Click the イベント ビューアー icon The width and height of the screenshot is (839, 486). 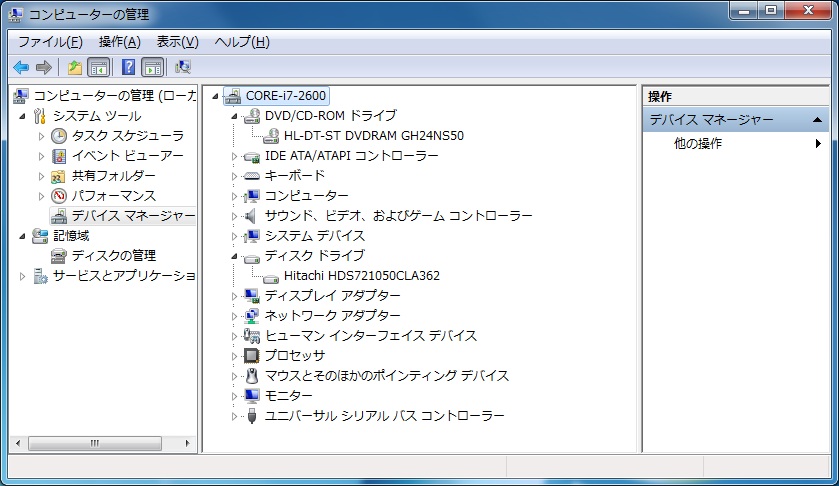coord(59,156)
